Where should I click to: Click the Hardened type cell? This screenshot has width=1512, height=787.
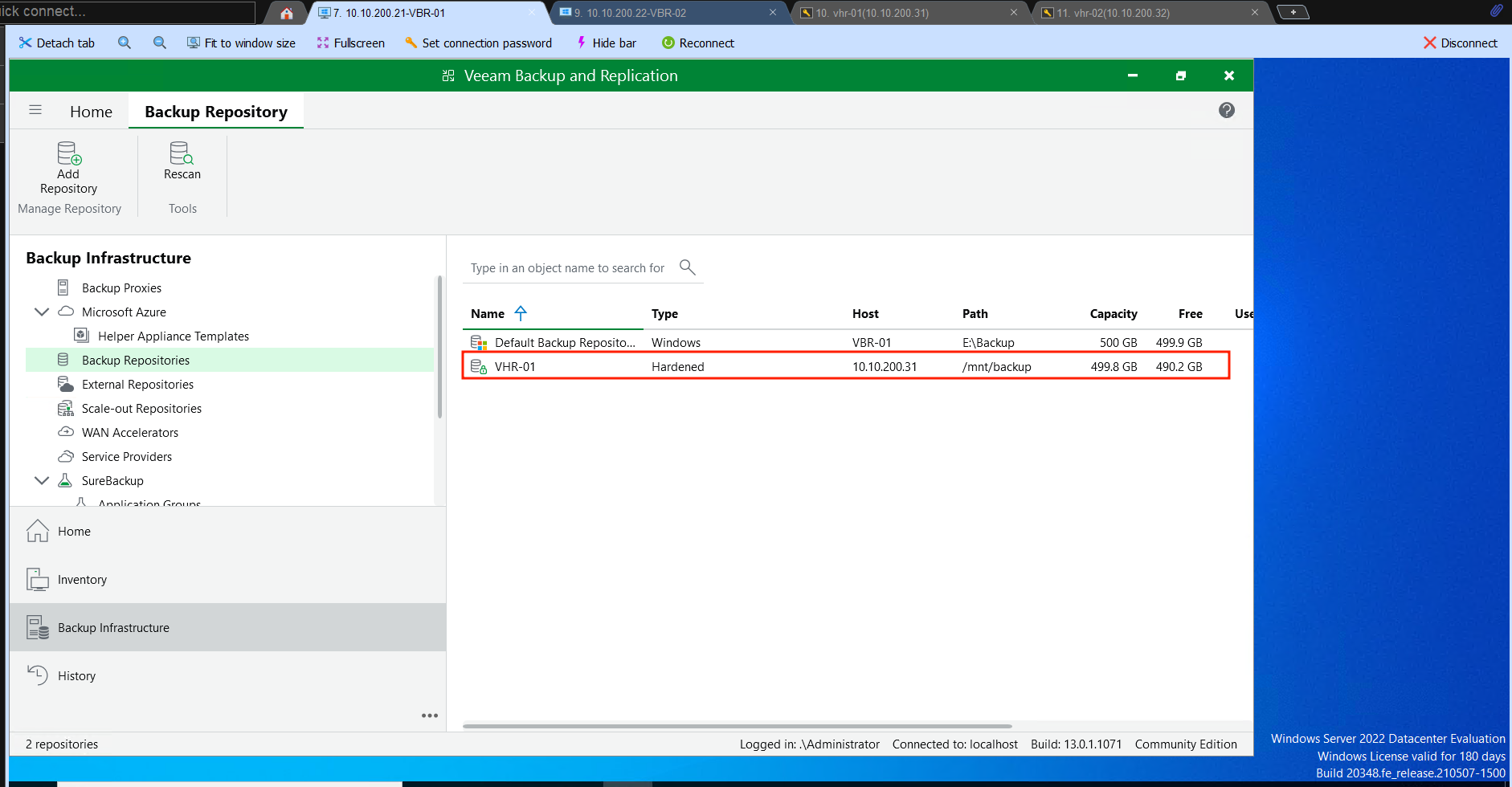[677, 366]
